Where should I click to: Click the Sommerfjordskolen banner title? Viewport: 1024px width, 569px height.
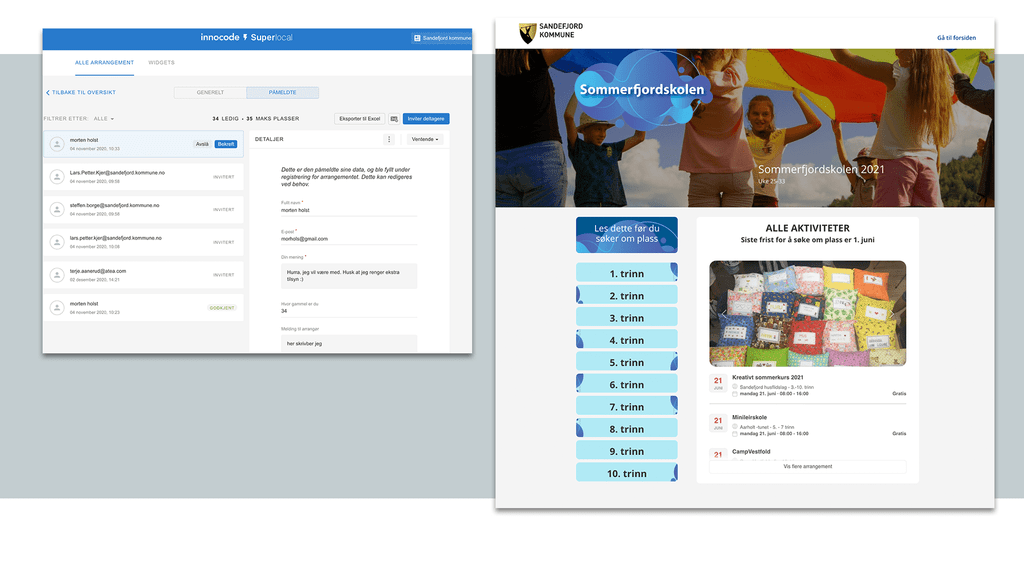[x=642, y=89]
